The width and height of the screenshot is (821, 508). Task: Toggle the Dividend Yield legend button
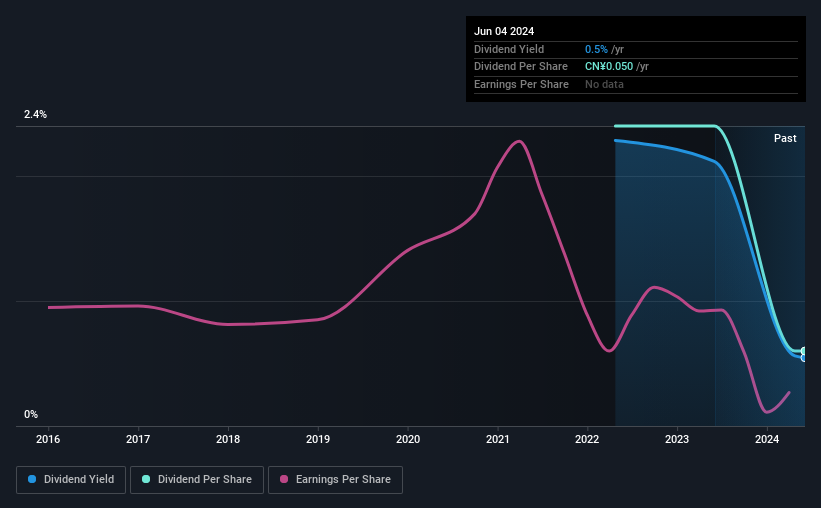coord(71,480)
